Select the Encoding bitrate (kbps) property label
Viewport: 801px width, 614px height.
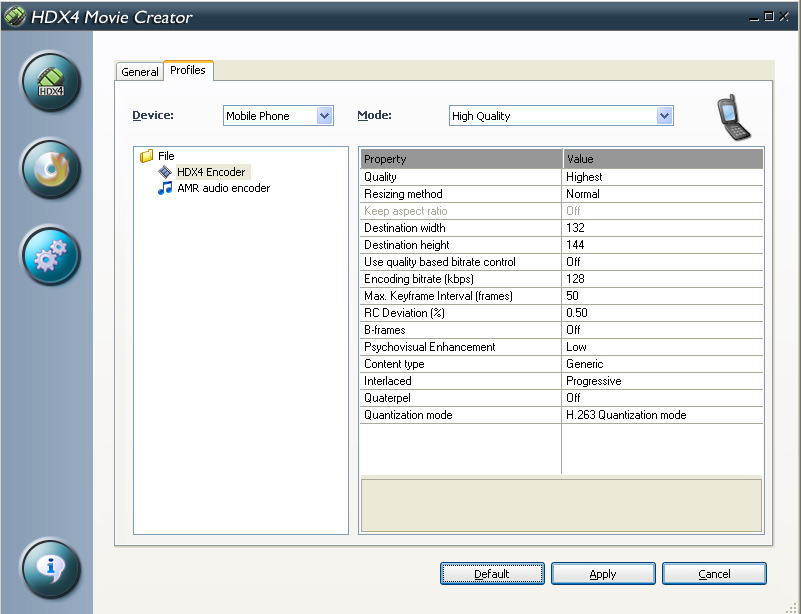(x=419, y=279)
